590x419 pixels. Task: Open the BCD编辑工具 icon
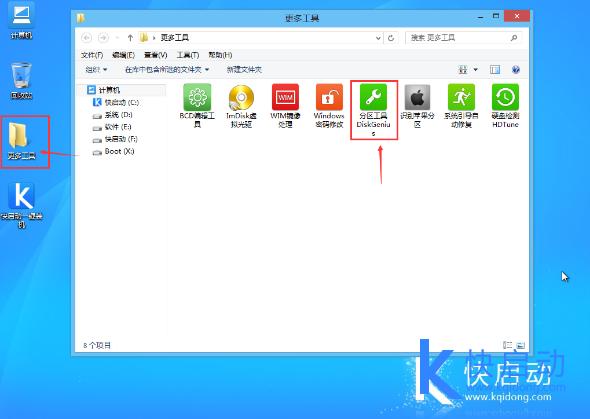pos(197,106)
